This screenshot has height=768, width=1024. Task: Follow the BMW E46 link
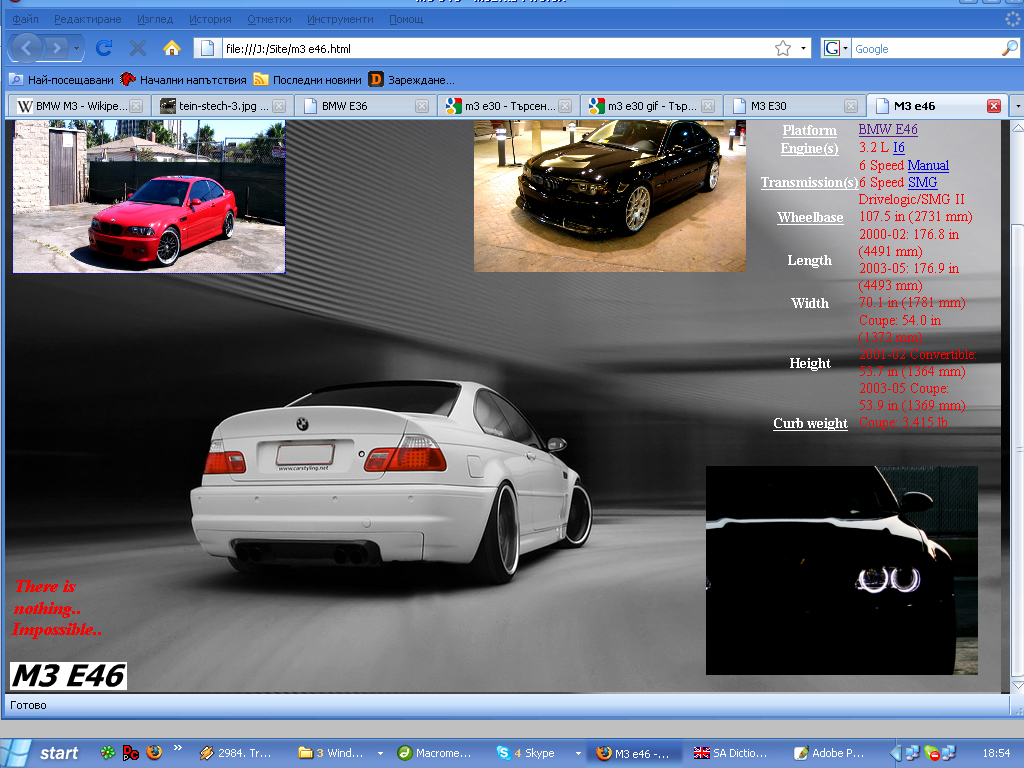coord(888,129)
